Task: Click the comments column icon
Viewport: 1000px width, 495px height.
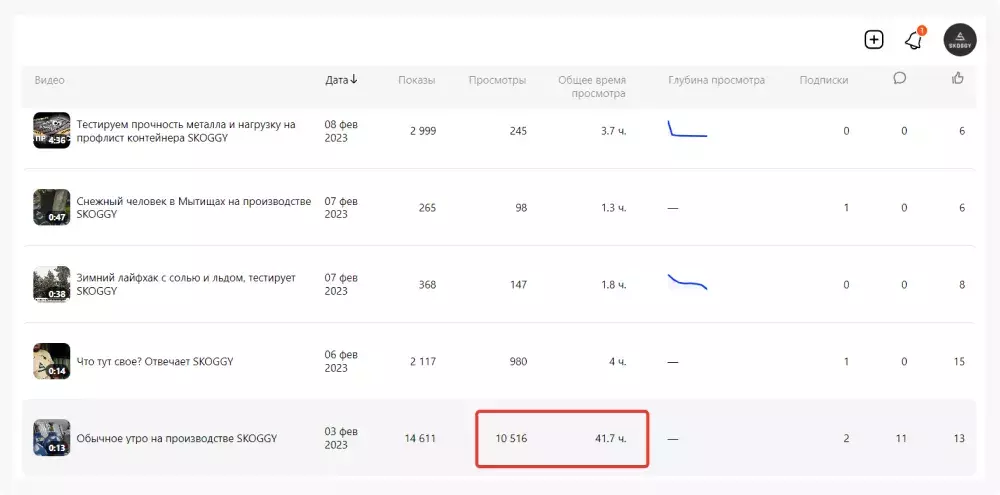Action: coord(900,79)
